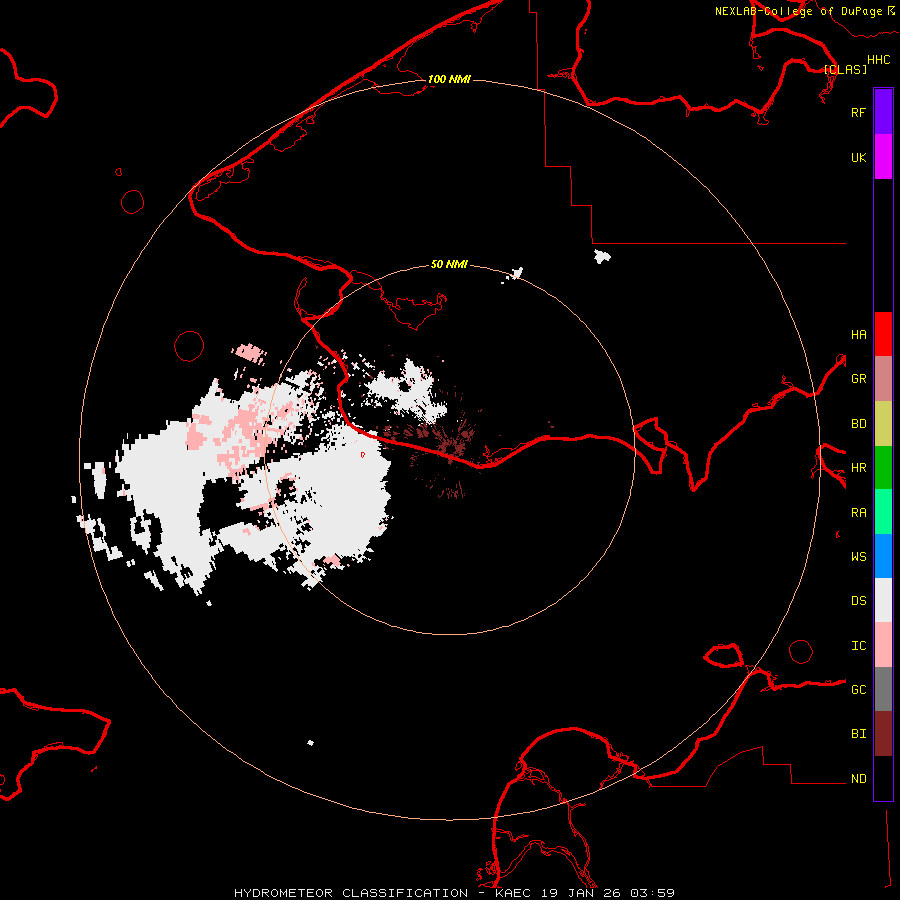Click the HHC product code text
The height and width of the screenshot is (900, 900).
tap(879, 60)
